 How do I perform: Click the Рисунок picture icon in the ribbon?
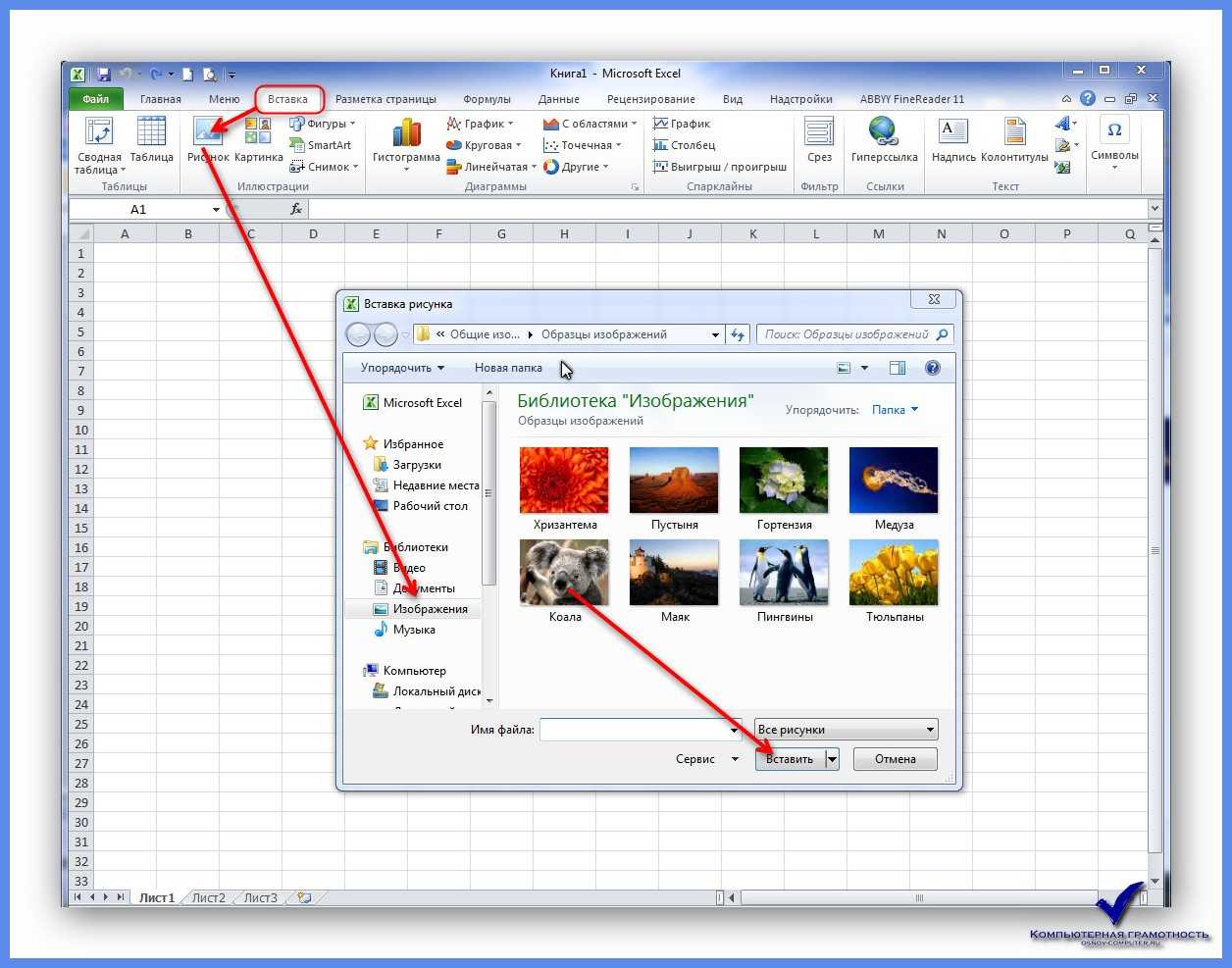pyautogui.click(x=208, y=131)
